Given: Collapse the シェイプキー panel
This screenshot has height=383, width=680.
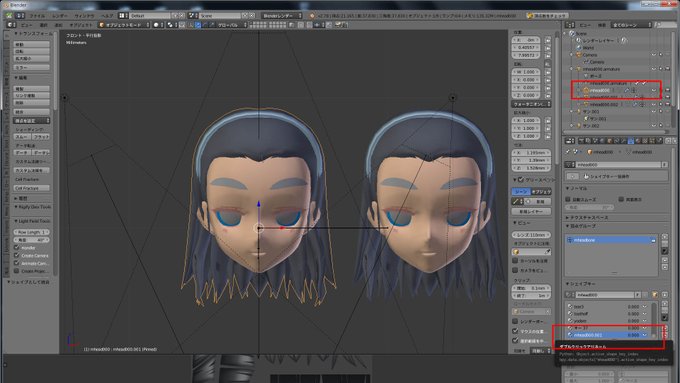Looking at the screenshot, I should (x=581, y=283).
